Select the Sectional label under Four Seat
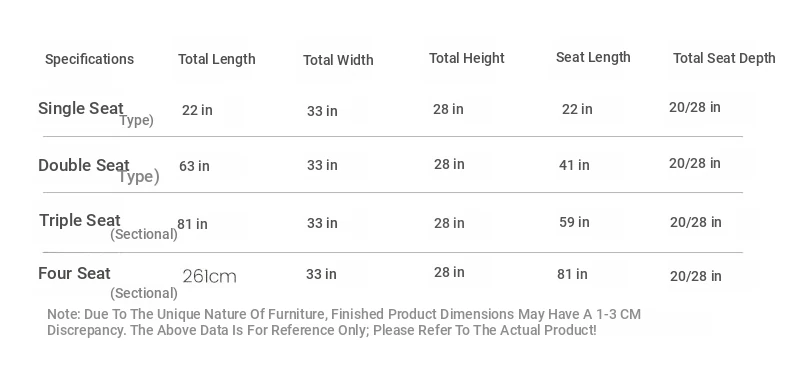This screenshot has width=790, height=370. click(x=144, y=293)
